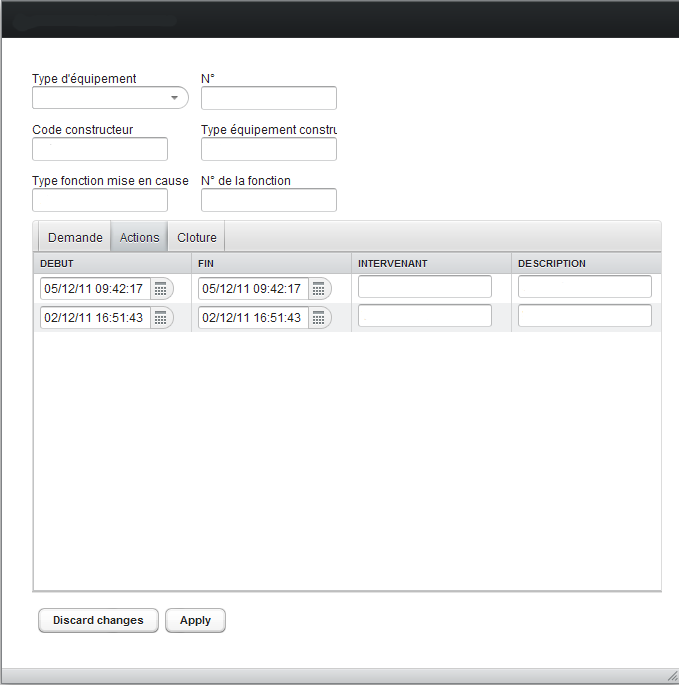Open calendar picker for second row DEBUT date
Viewport: 679px width, 685px height.
161,318
